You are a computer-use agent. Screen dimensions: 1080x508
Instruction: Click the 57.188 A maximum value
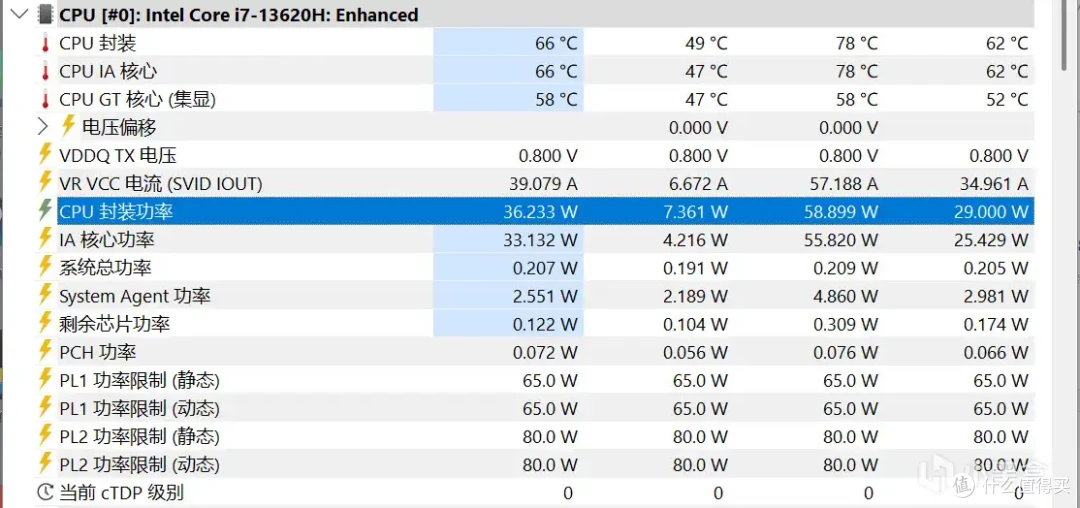[842, 184]
